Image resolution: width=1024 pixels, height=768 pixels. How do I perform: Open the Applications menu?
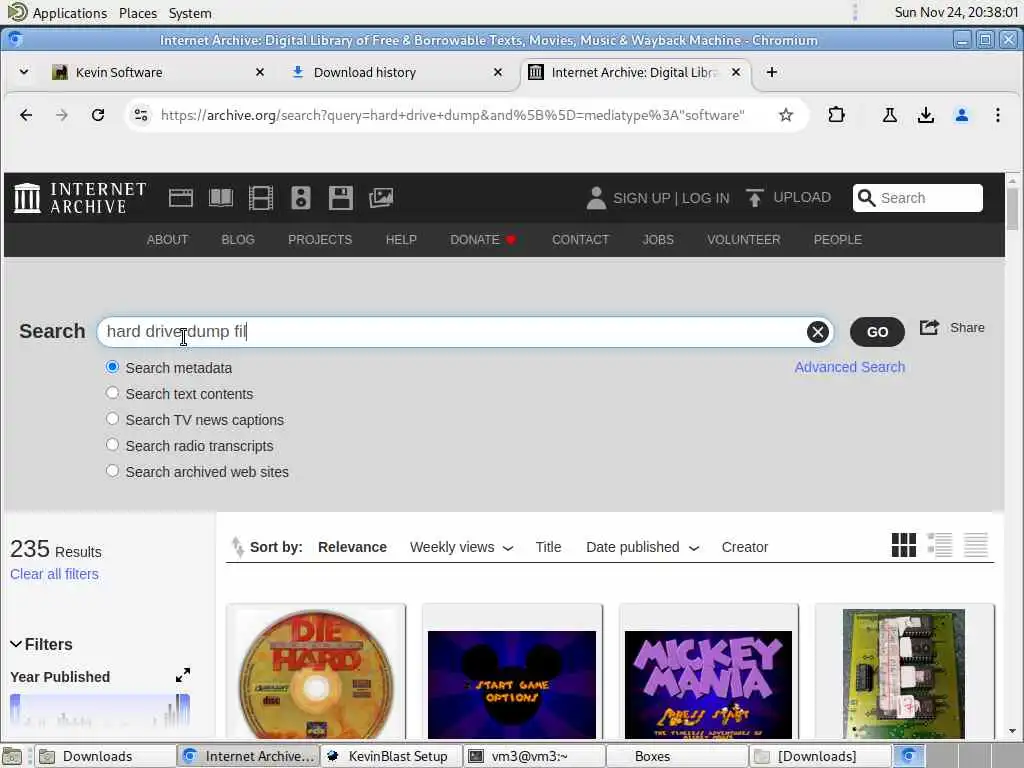(x=69, y=13)
